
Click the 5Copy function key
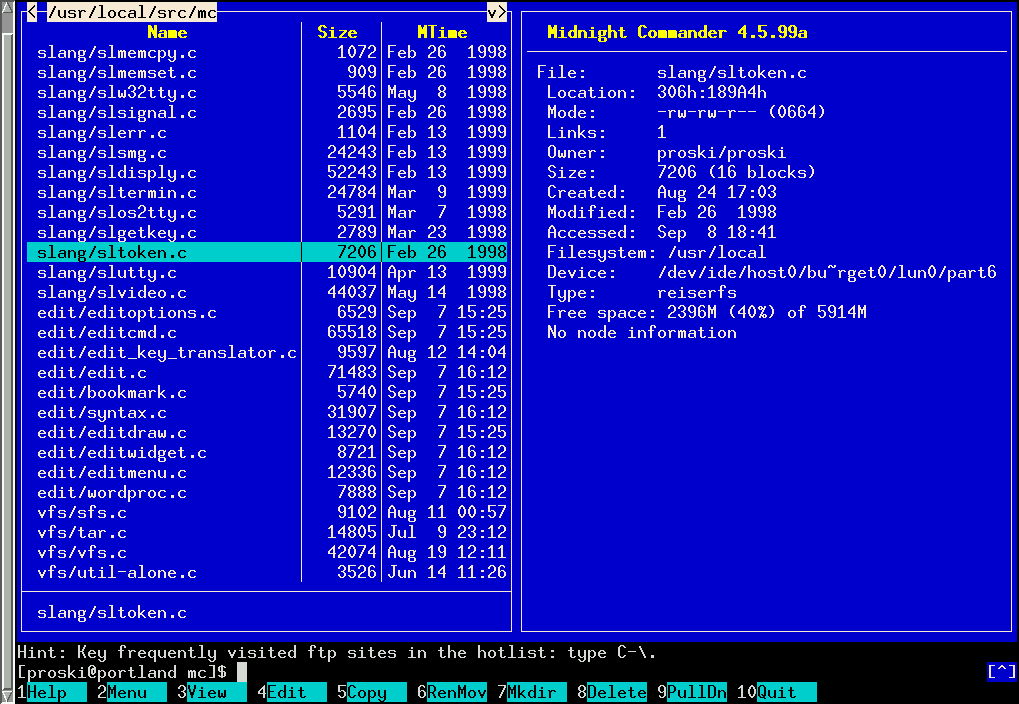point(371,692)
